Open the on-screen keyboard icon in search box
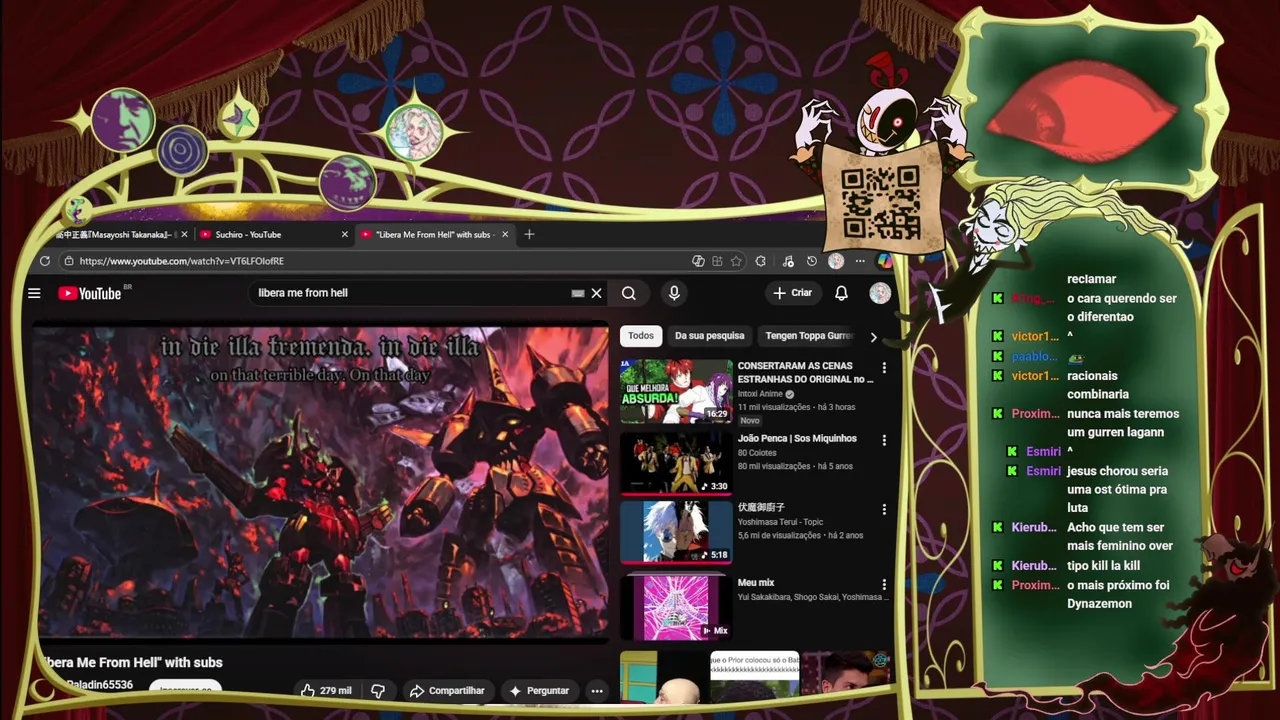 point(577,293)
